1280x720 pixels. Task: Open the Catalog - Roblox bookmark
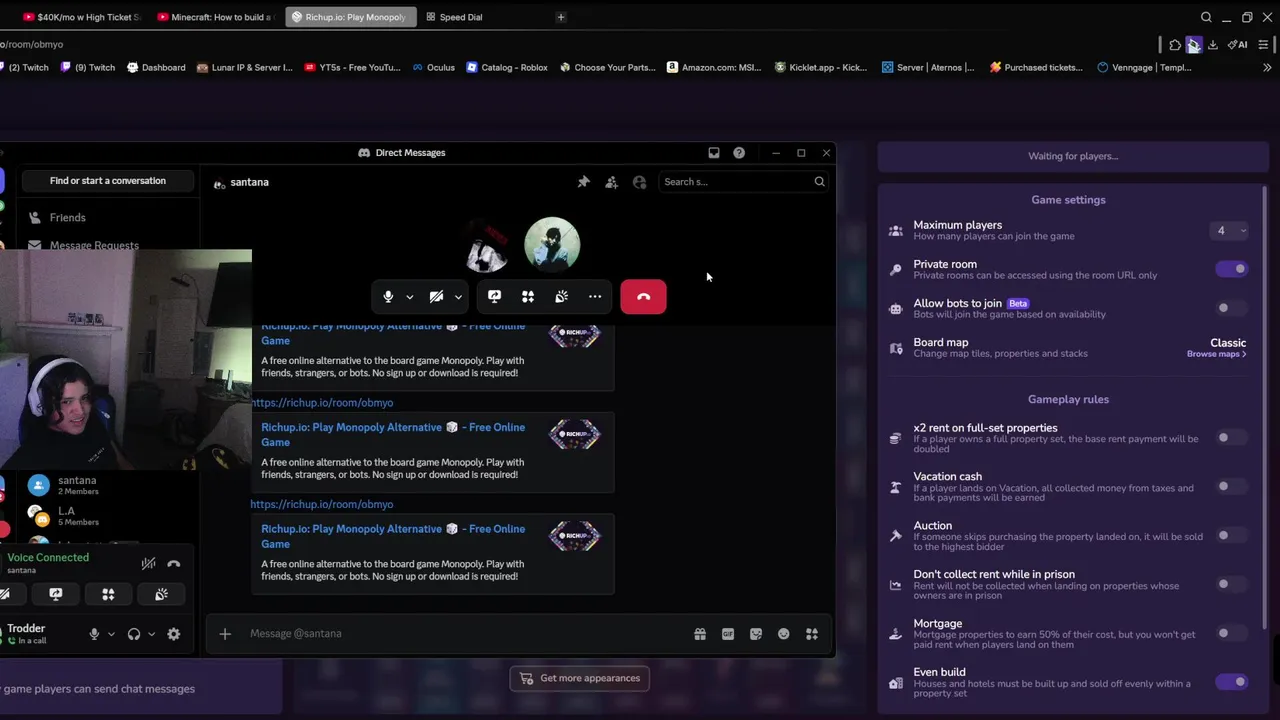pyautogui.click(x=507, y=68)
